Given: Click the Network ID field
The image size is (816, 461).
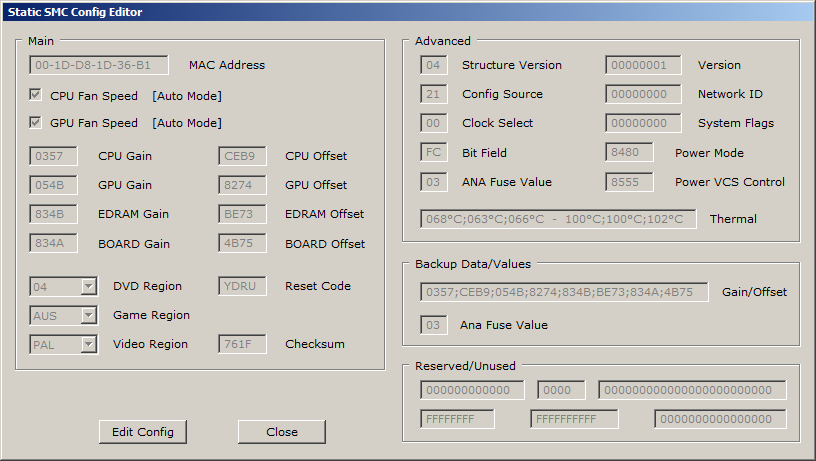Looking at the screenshot, I should click(643, 94).
